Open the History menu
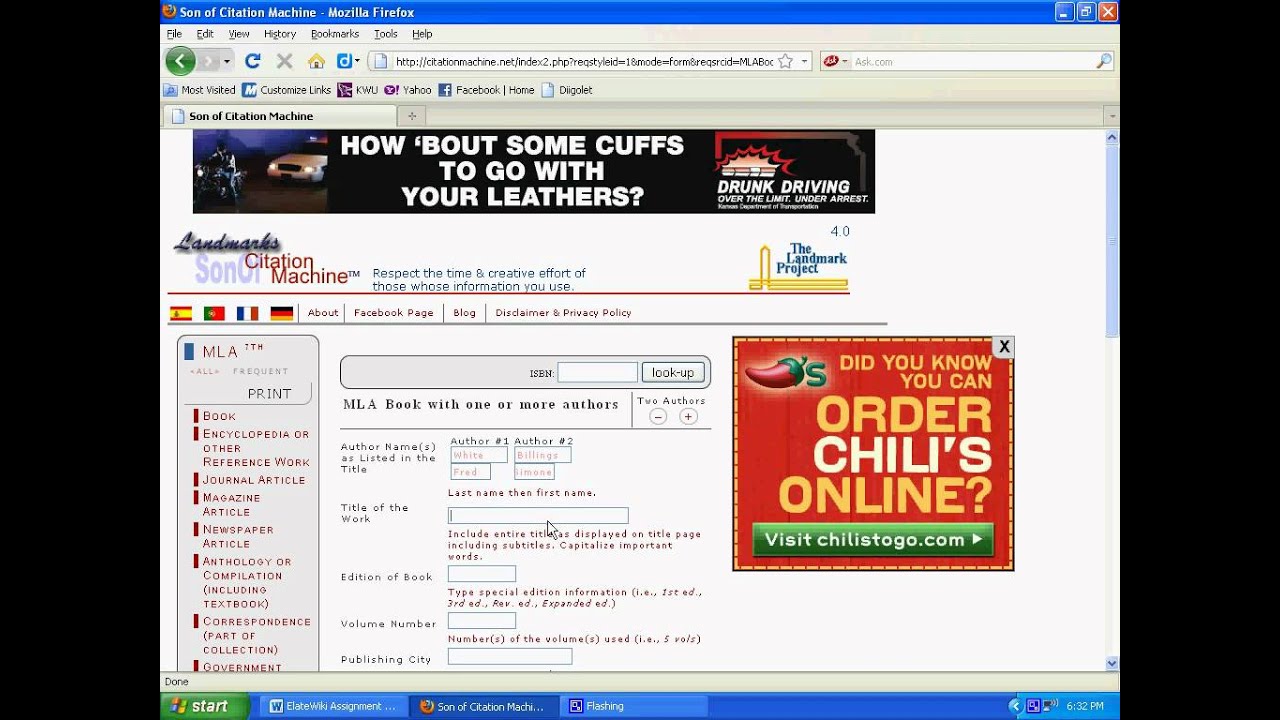The image size is (1280, 720). (x=280, y=34)
